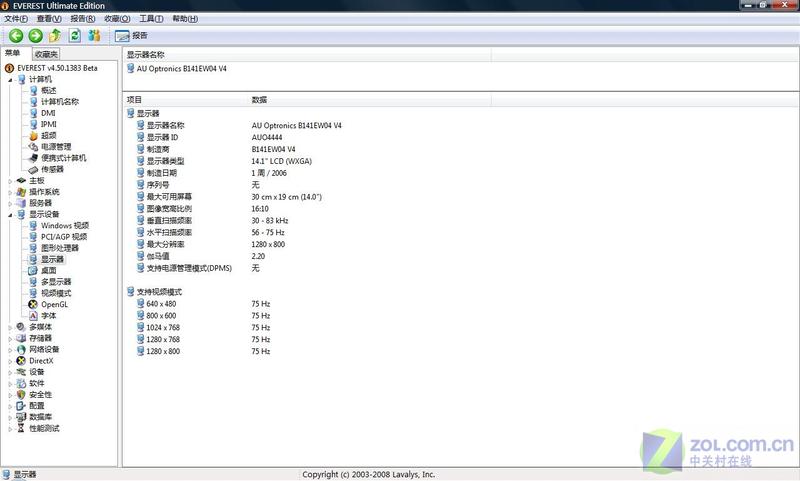800x481 pixels.
Task: Click the 字体 font icon
Action: pos(33,316)
